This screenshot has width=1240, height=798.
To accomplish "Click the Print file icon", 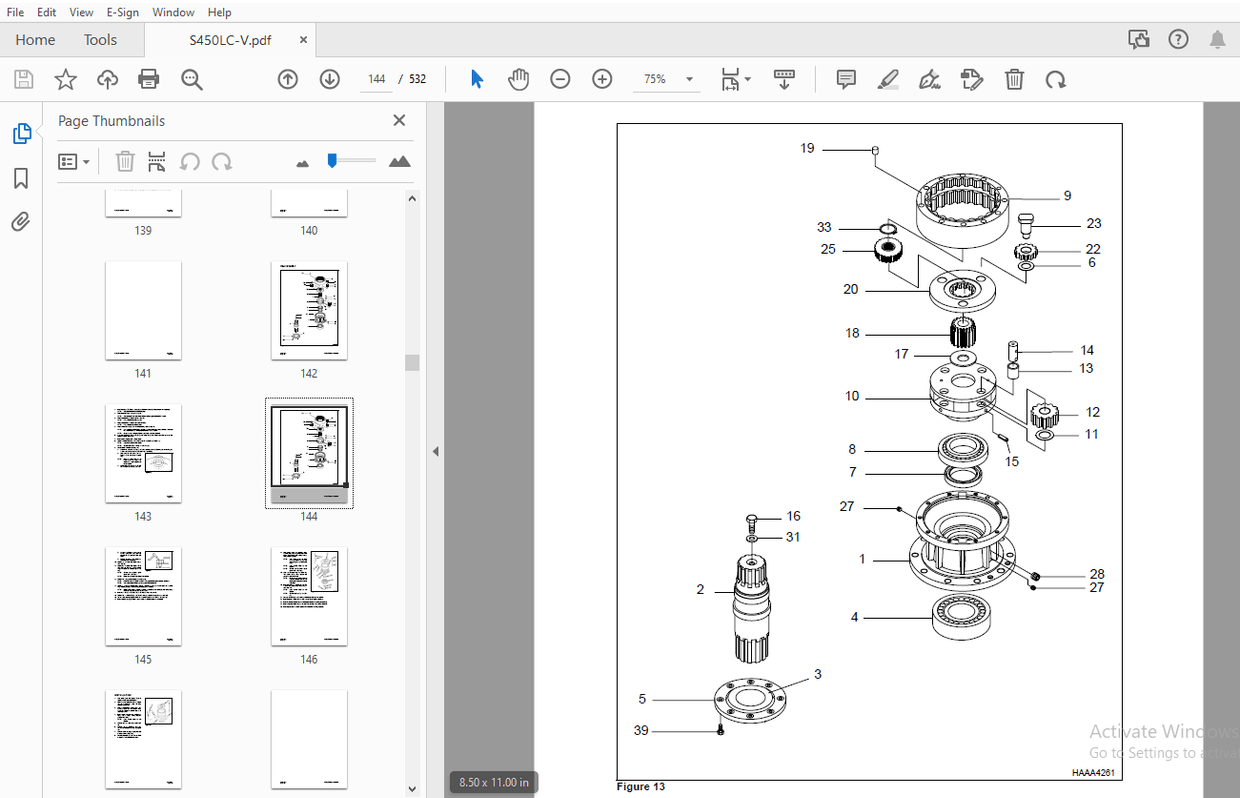I will click(x=149, y=79).
